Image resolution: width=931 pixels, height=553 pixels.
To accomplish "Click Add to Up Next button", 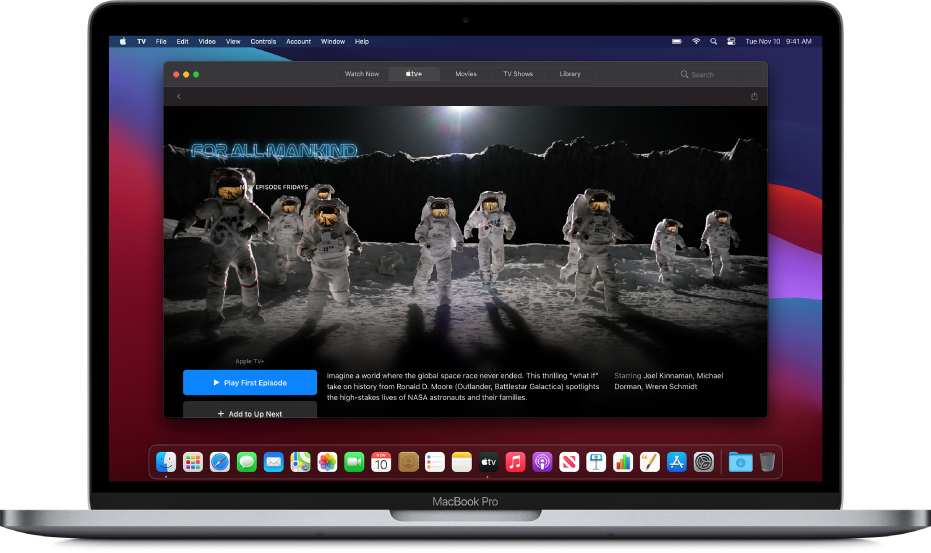I will (x=250, y=410).
